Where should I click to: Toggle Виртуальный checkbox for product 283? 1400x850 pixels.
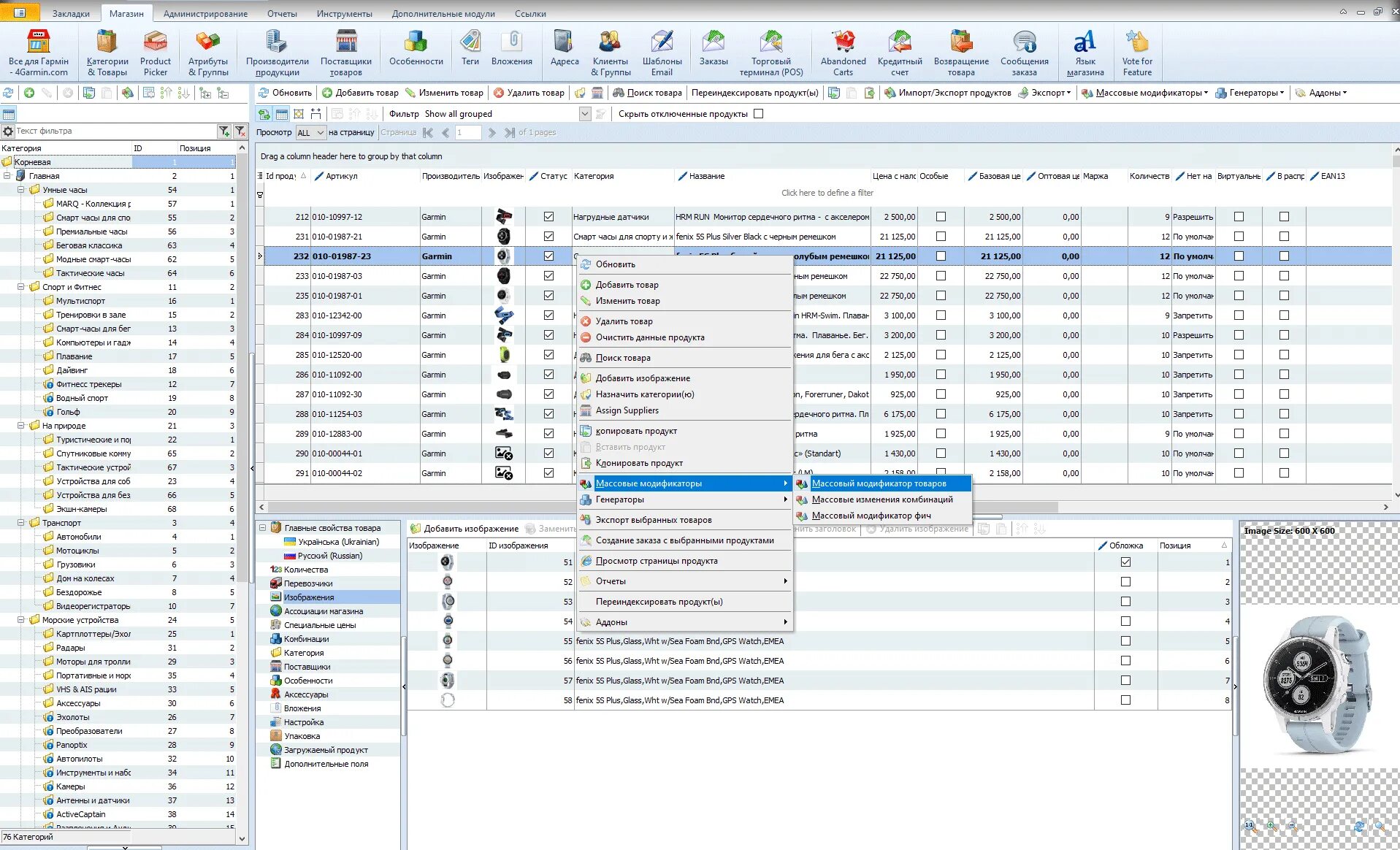click(1239, 315)
